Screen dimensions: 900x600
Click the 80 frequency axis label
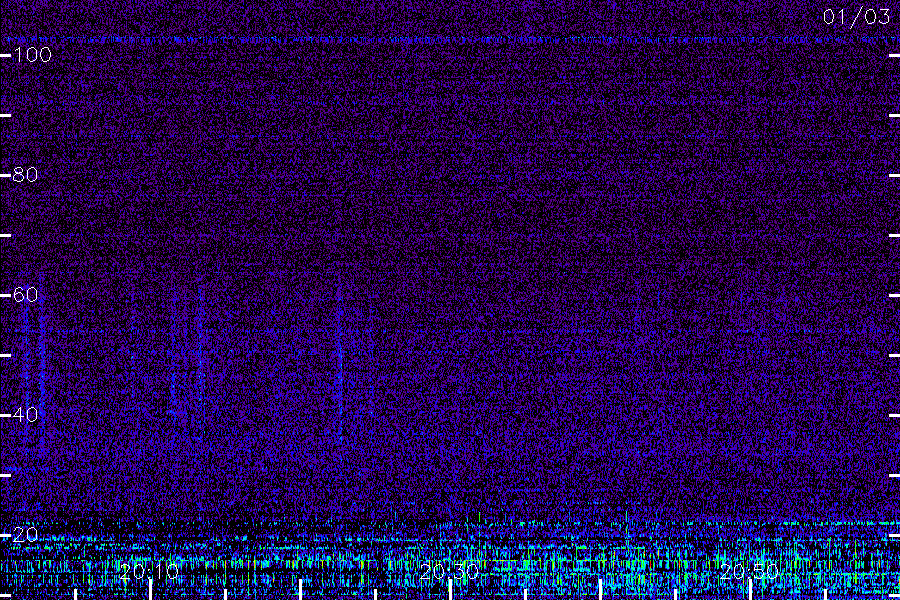(x=25, y=175)
